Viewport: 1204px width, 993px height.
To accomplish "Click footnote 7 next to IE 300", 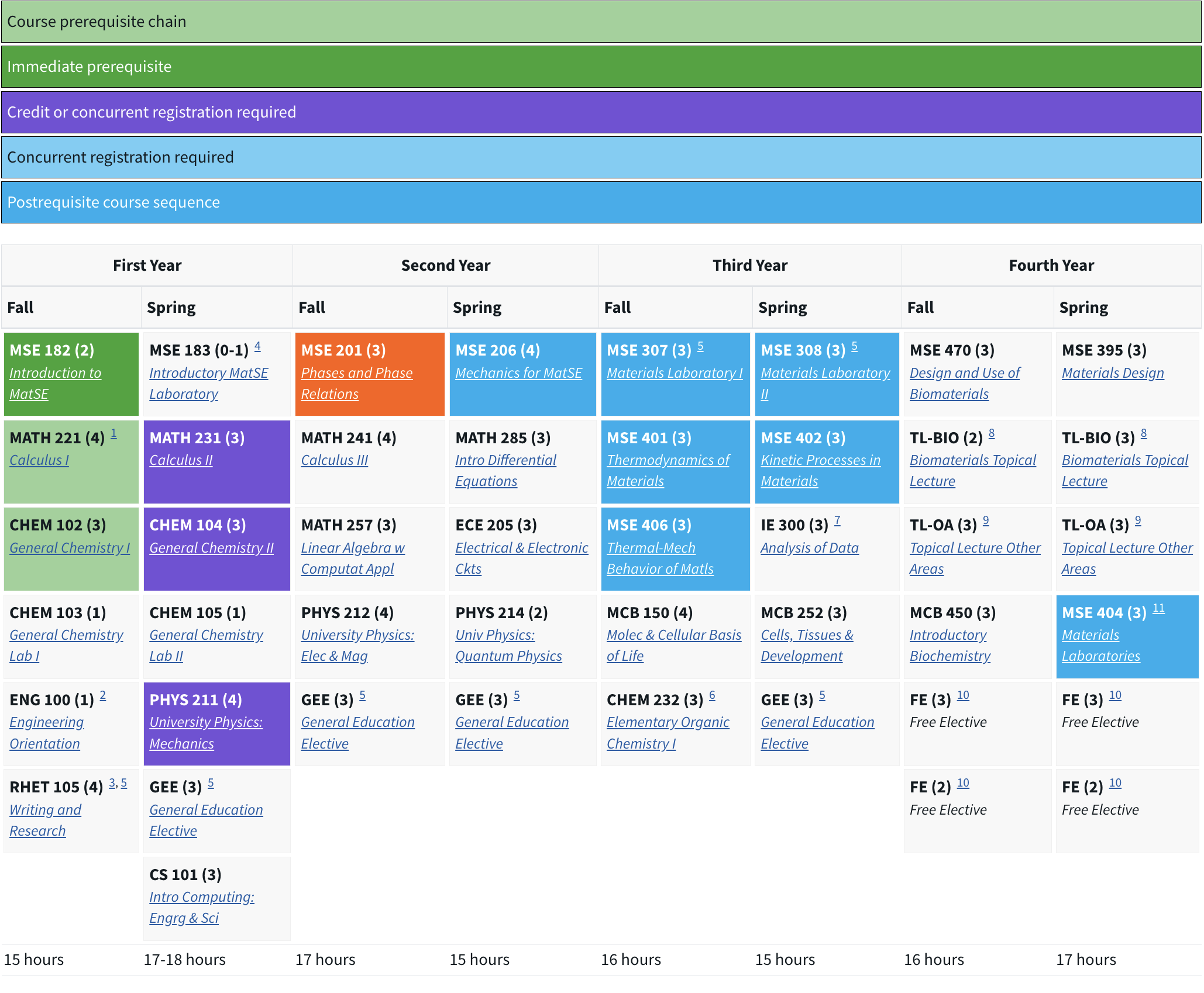I will point(837,520).
